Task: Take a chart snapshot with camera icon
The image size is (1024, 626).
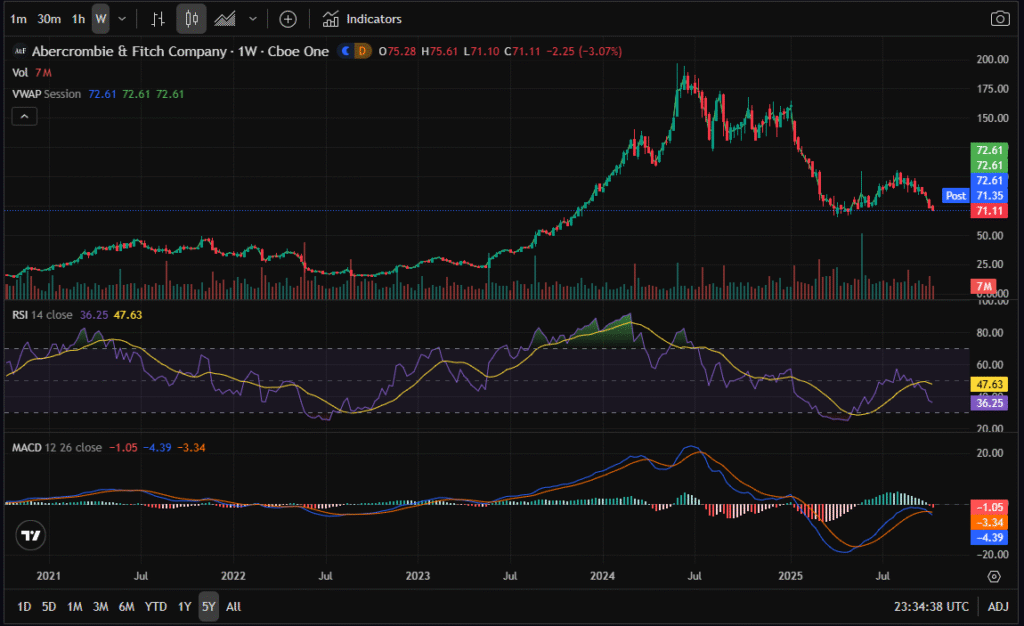Action: click(999, 19)
